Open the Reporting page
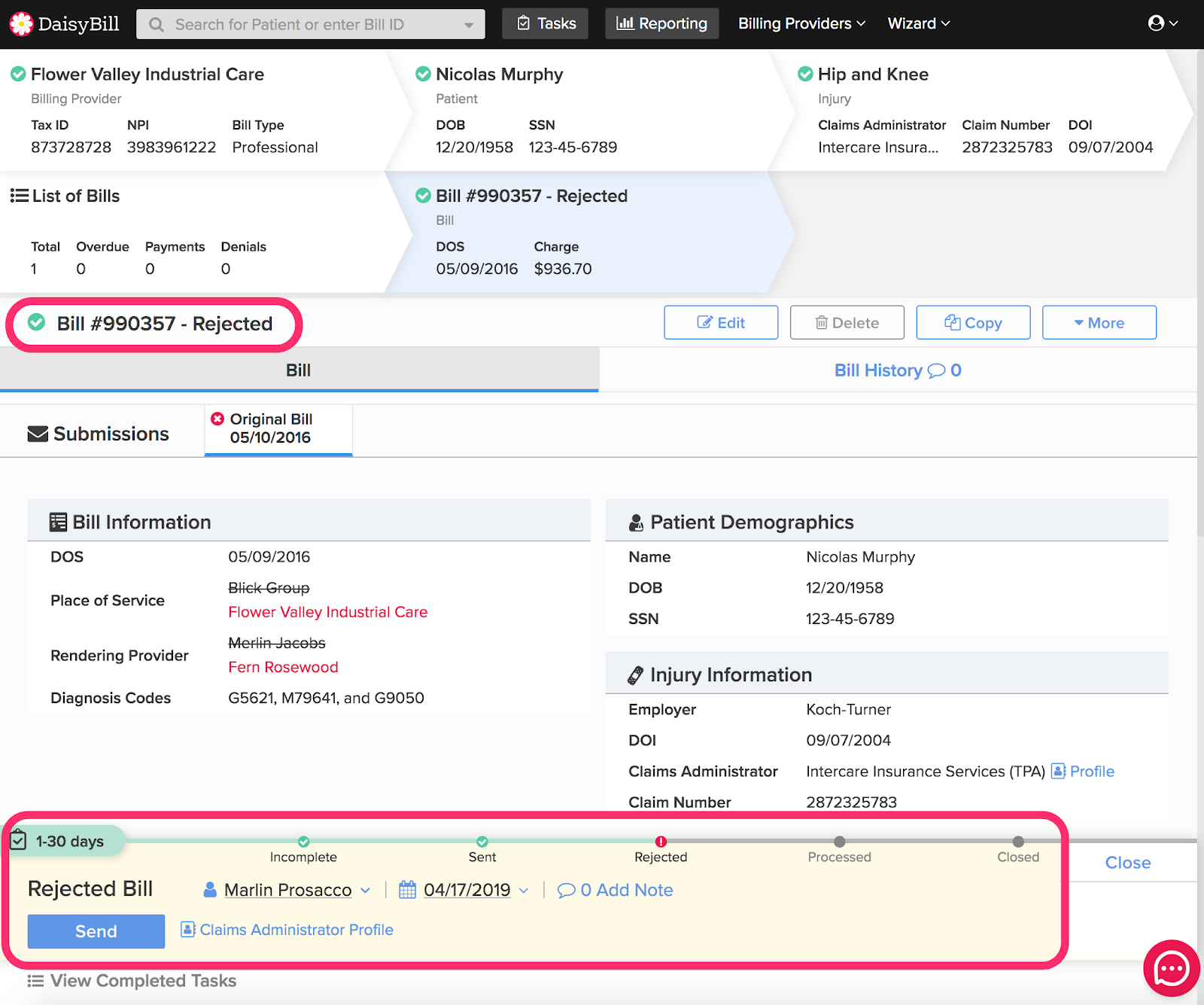Image resolution: width=1204 pixels, height=1005 pixels. pyautogui.click(x=662, y=23)
